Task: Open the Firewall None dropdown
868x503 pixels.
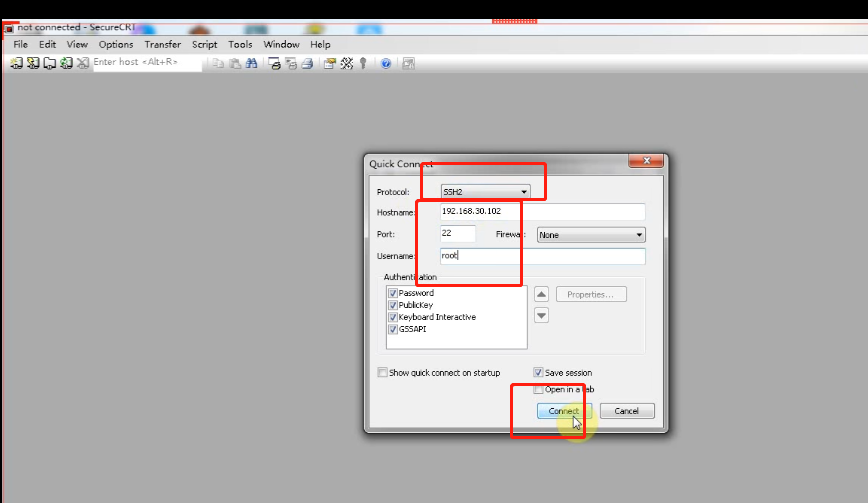Action: coord(591,235)
